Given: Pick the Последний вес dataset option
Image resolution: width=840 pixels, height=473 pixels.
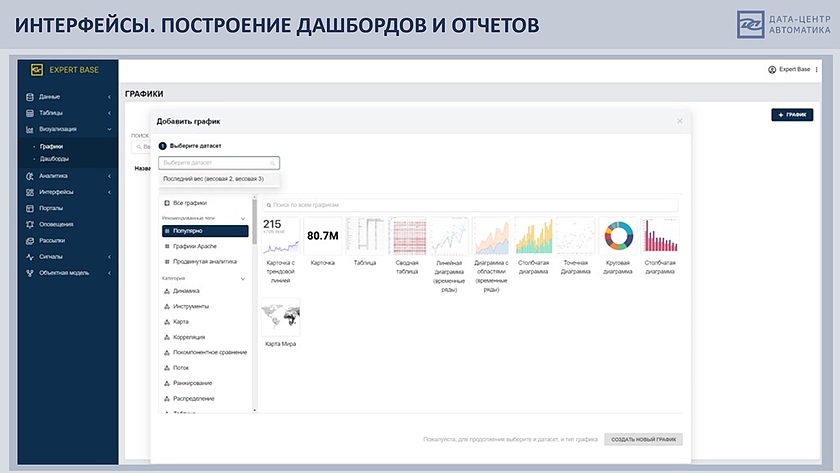Looking at the screenshot, I should [213, 179].
